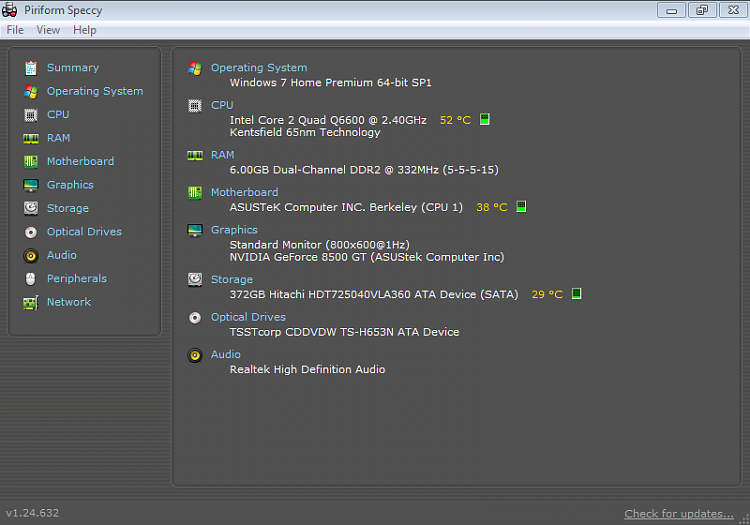
Task: Open Motherboard section from sidebar
Action: [x=80, y=162]
